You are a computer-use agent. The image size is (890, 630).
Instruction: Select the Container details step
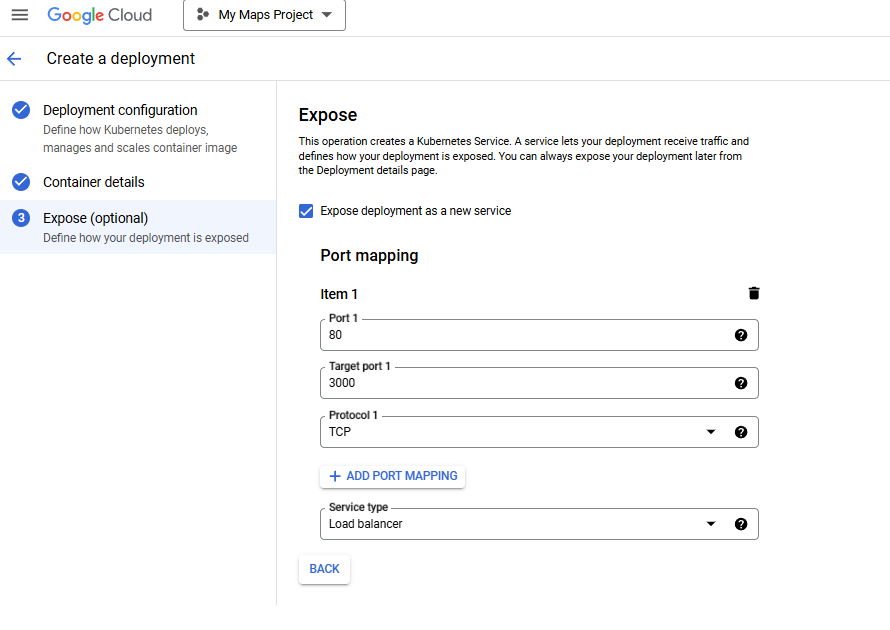93,182
